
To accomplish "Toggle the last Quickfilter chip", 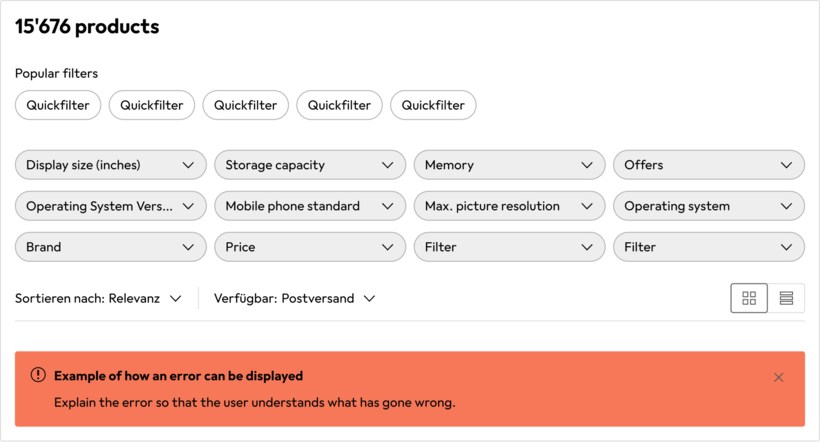I will click(x=433, y=105).
